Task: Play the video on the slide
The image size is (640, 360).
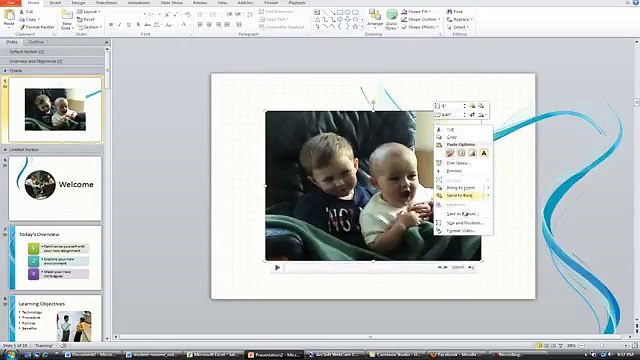Action: point(277,268)
